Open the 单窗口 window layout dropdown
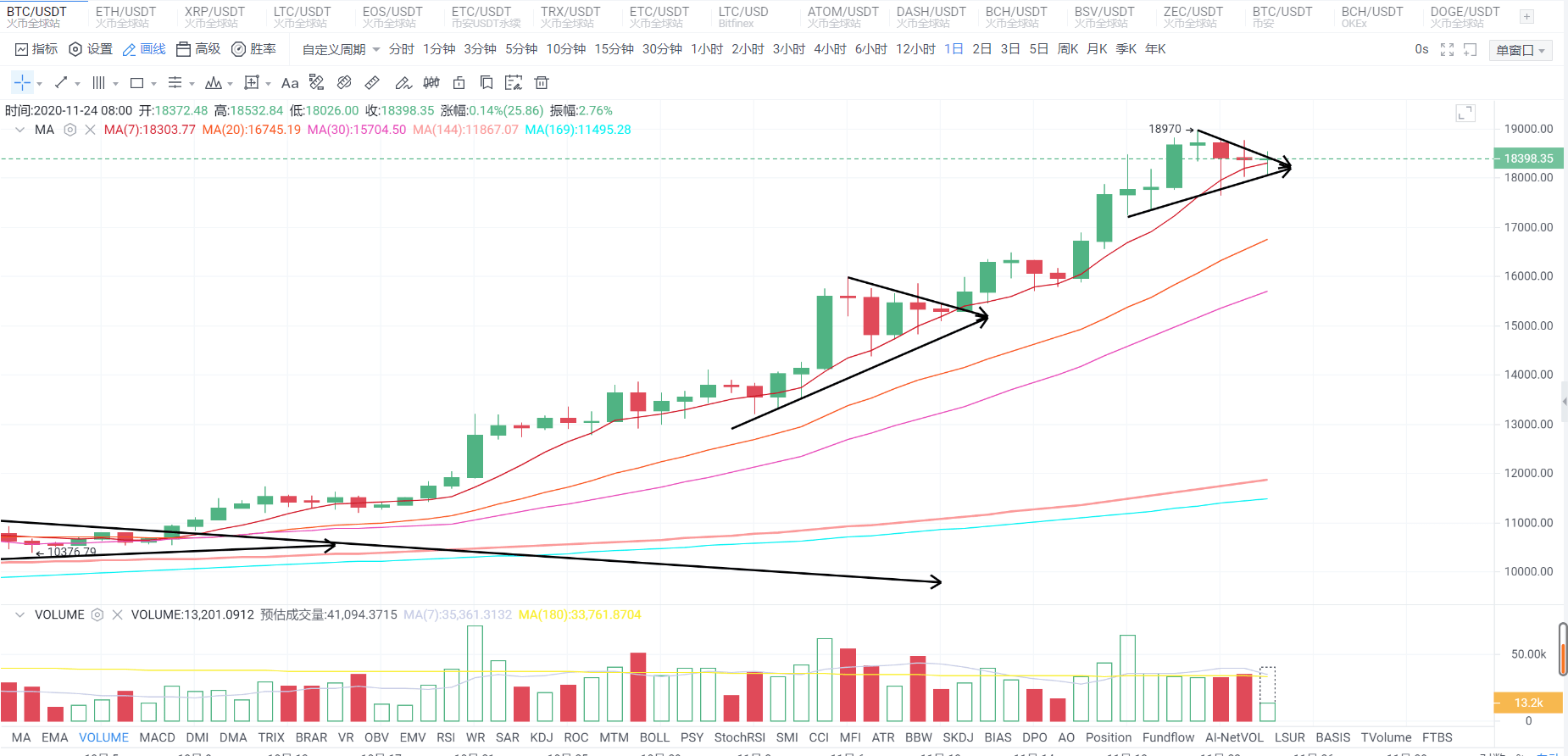Image resolution: width=1568 pixels, height=756 pixels. pyautogui.click(x=1521, y=50)
